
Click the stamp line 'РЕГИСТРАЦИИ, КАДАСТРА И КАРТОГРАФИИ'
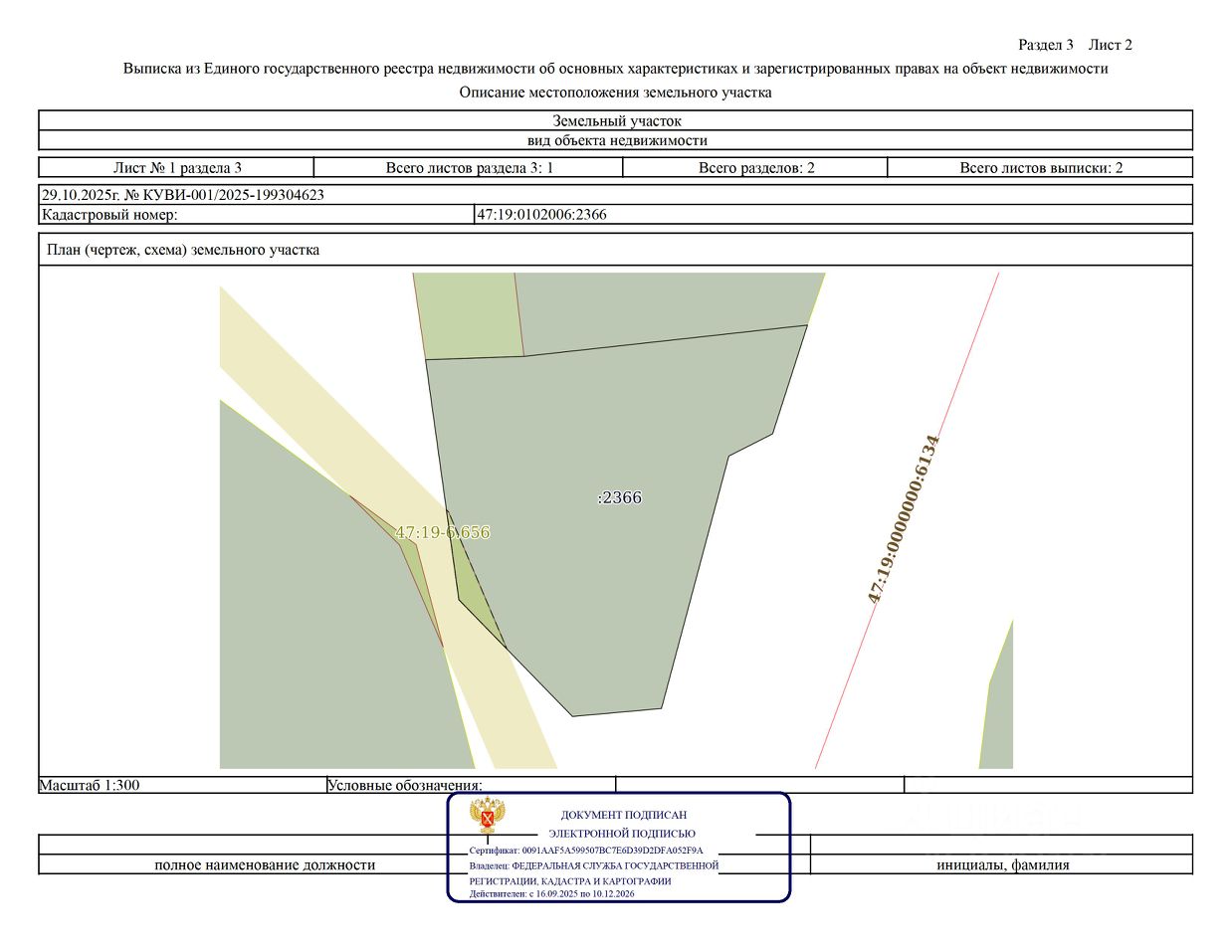tap(570, 881)
